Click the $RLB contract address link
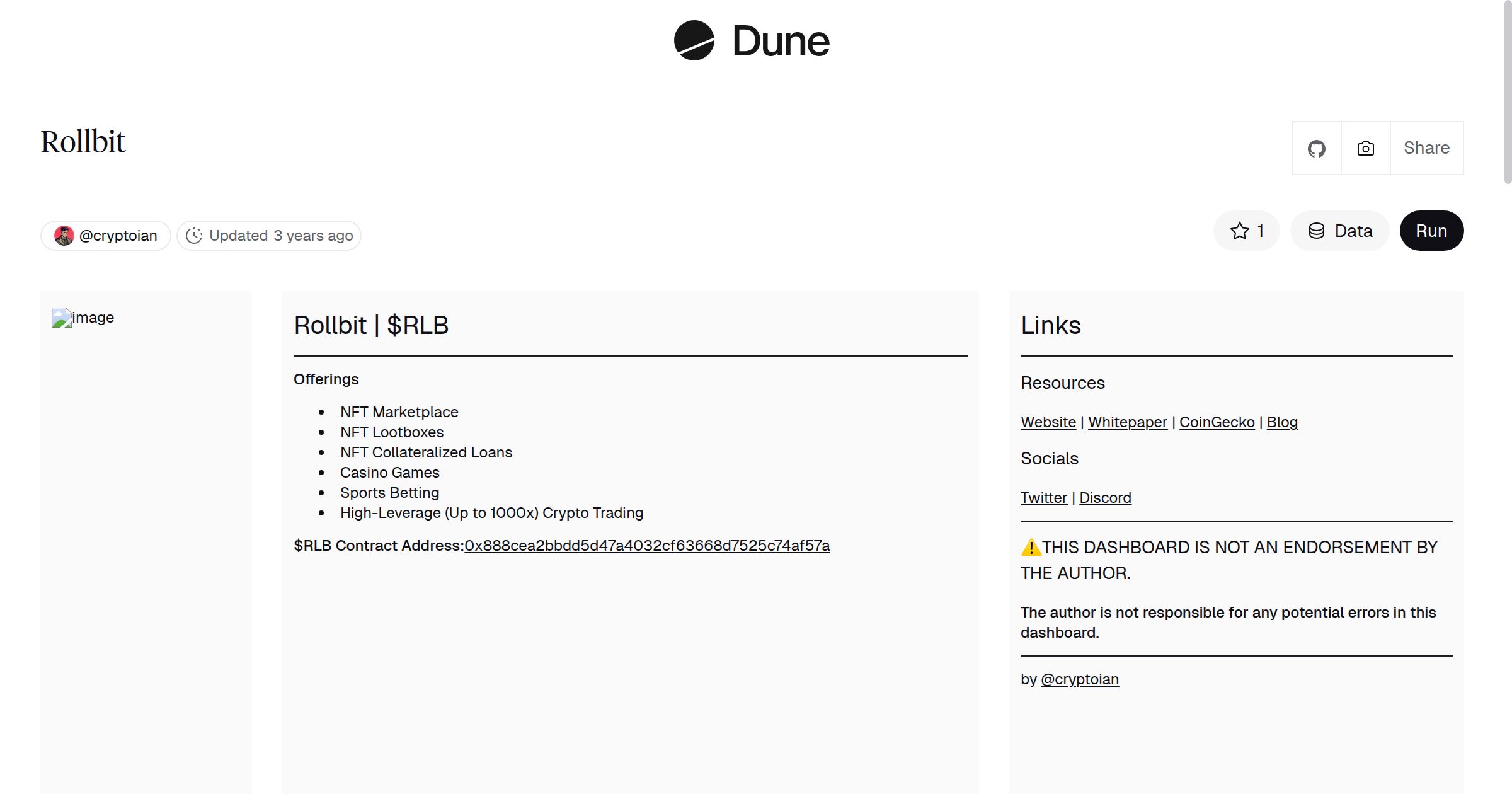This screenshot has height=794, width=1512. [x=647, y=546]
